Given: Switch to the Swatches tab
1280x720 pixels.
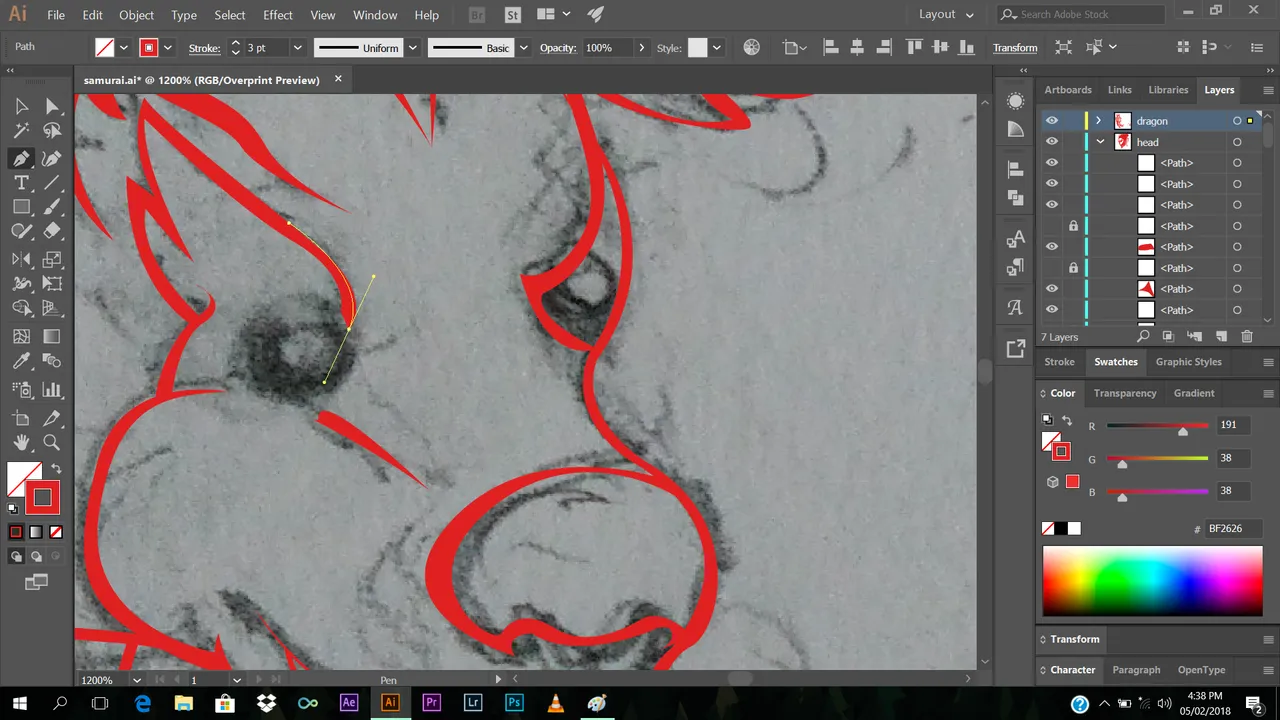Looking at the screenshot, I should [x=1115, y=362].
